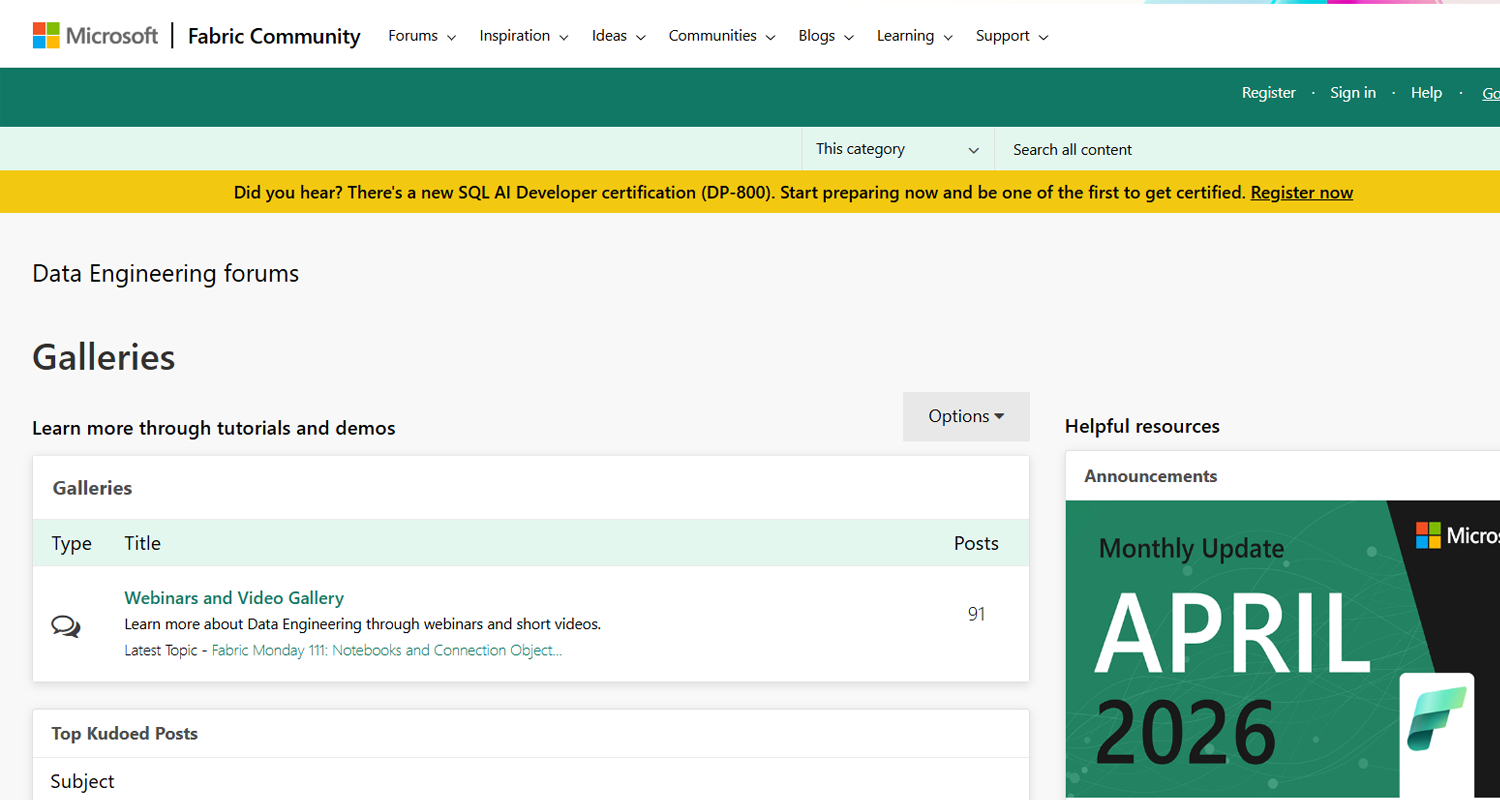Open the Ideas menu
Image resolution: width=1500 pixels, height=800 pixels.
click(x=619, y=36)
